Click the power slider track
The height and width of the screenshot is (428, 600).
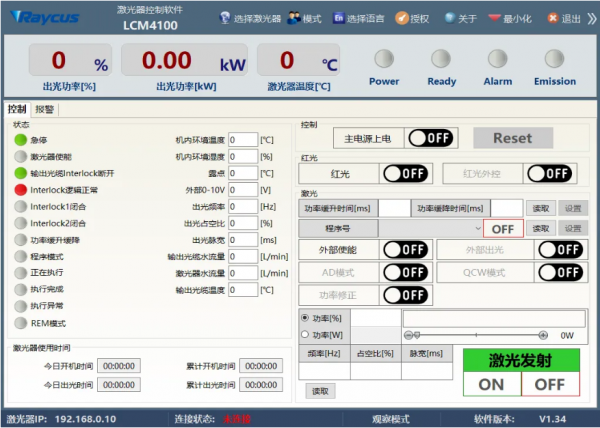[478, 335]
